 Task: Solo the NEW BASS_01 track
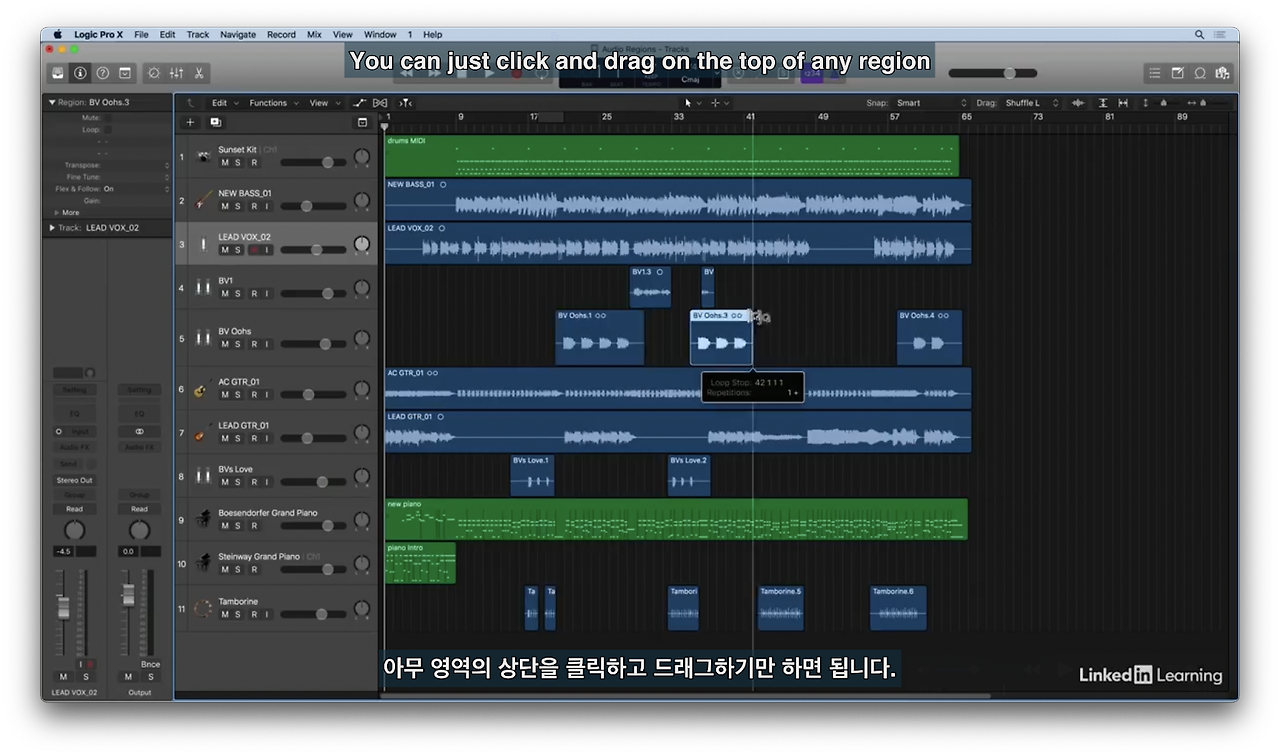238,207
